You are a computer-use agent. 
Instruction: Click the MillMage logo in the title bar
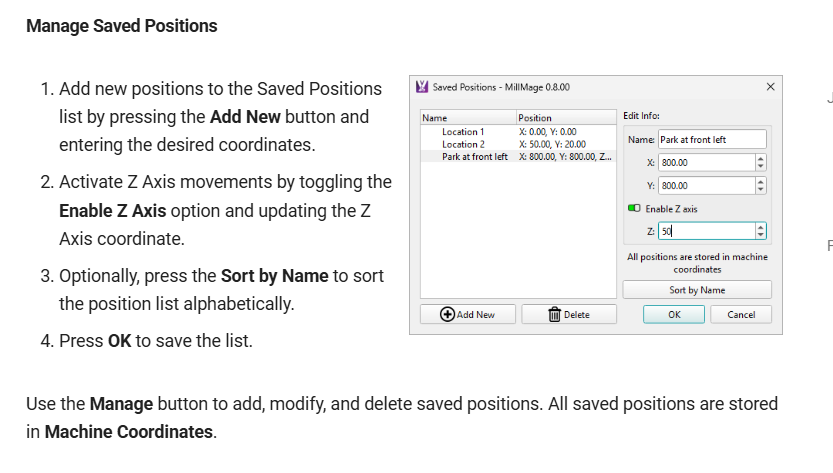(422, 87)
